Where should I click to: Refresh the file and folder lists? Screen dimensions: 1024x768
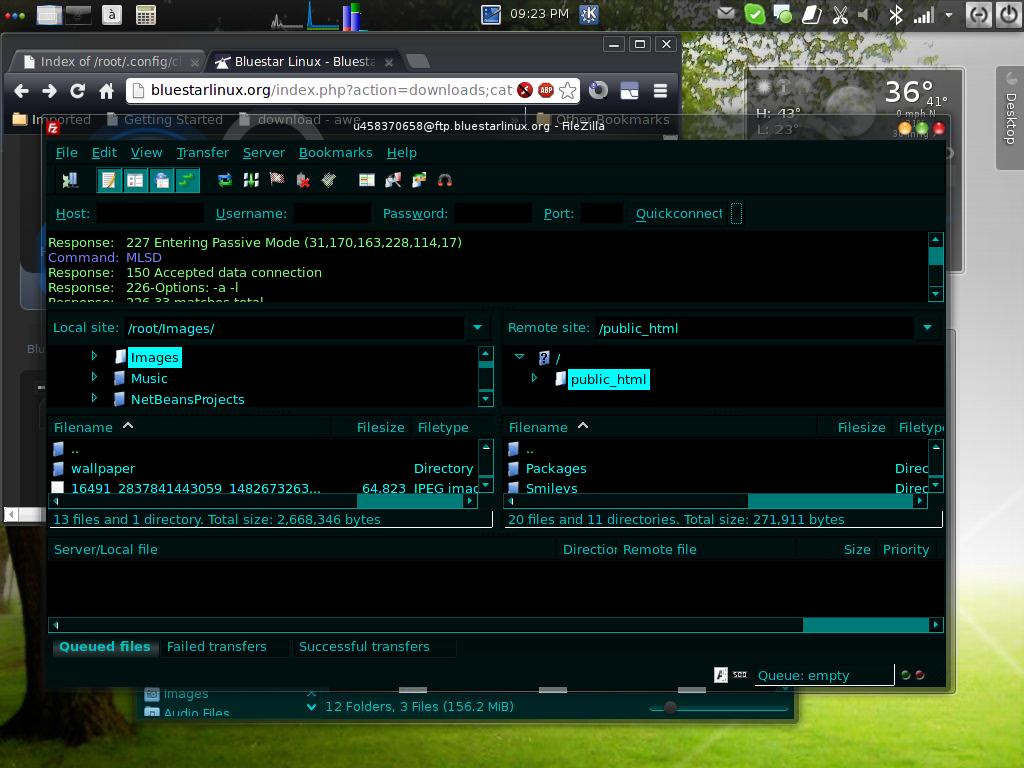click(225, 180)
